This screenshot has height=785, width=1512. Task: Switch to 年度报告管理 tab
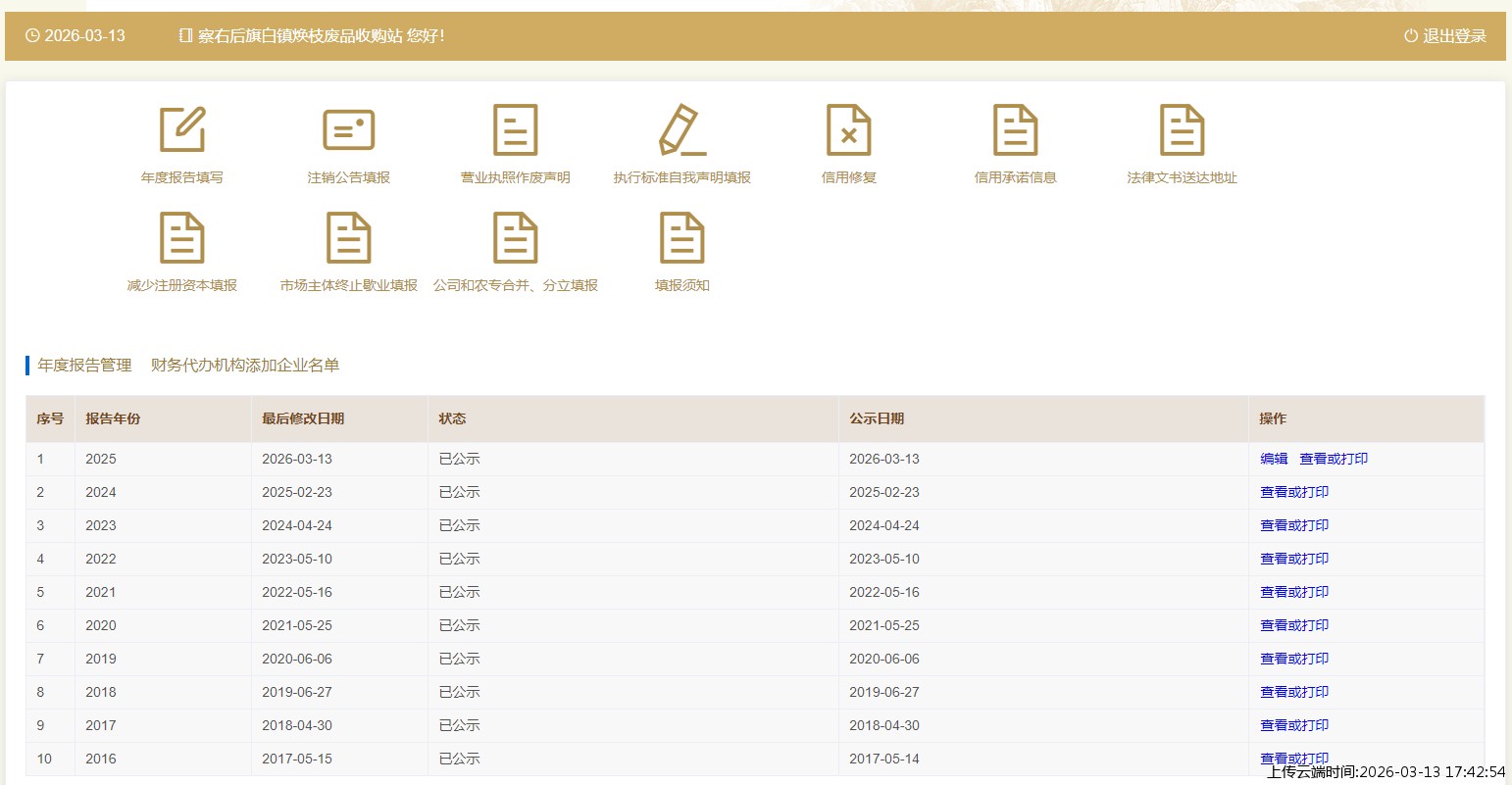84,366
